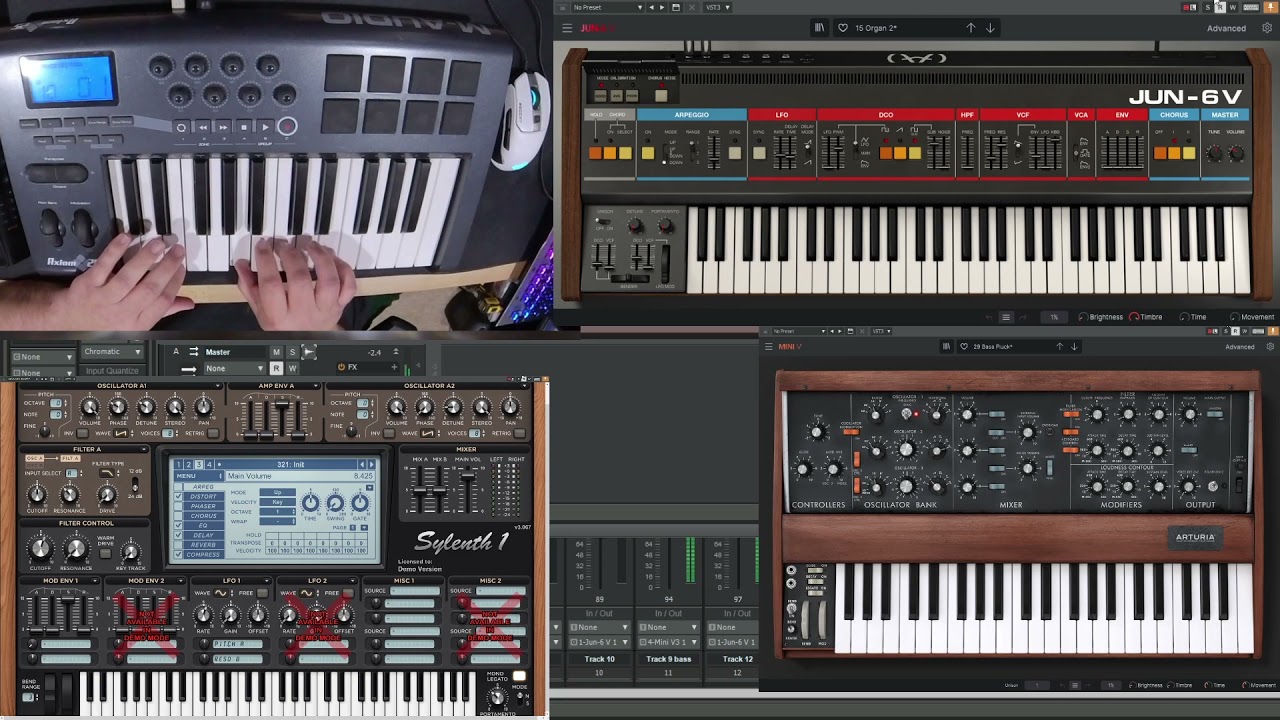Click Sylenth1 previous preset arrow
The width and height of the screenshot is (1280, 720).
(x=362, y=464)
